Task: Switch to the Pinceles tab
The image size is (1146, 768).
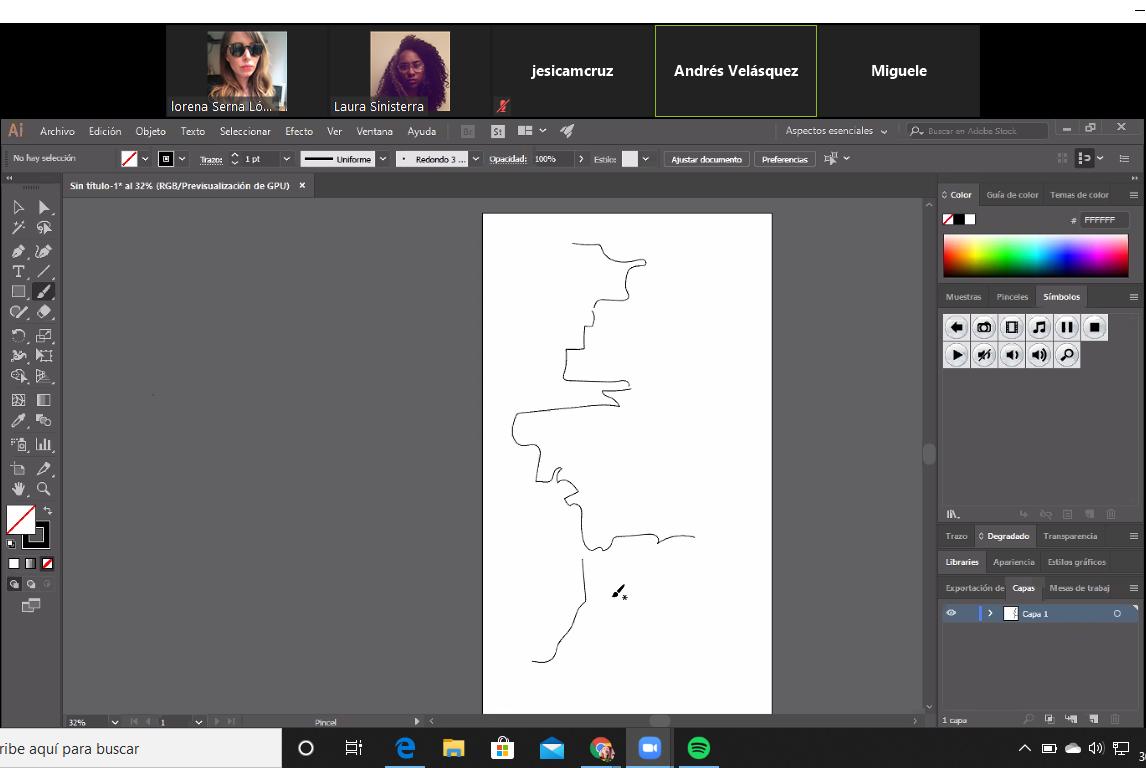Action: click(x=1012, y=297)
